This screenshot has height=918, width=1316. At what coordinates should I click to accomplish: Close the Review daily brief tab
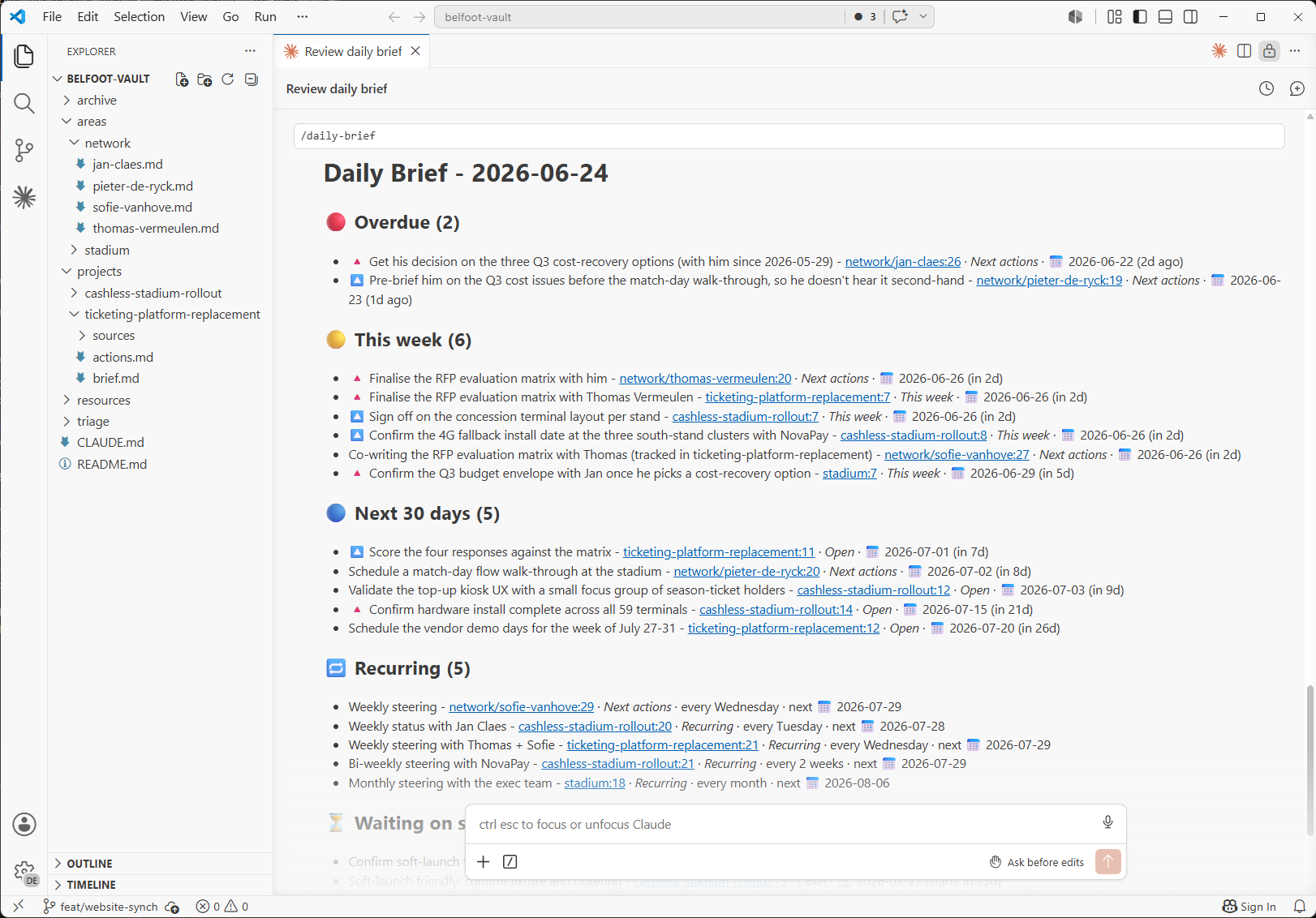(415, 51)
